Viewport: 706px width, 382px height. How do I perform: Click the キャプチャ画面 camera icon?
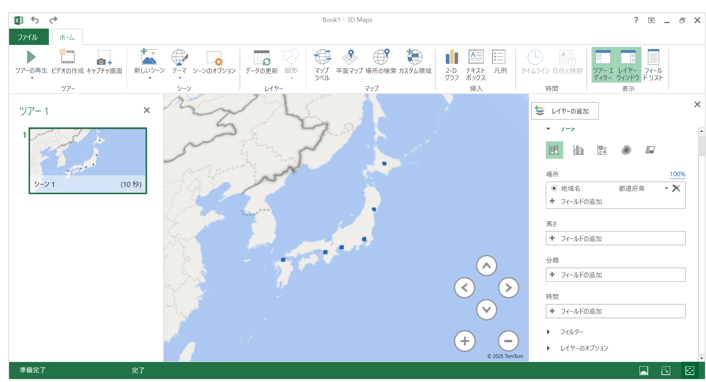104,58
